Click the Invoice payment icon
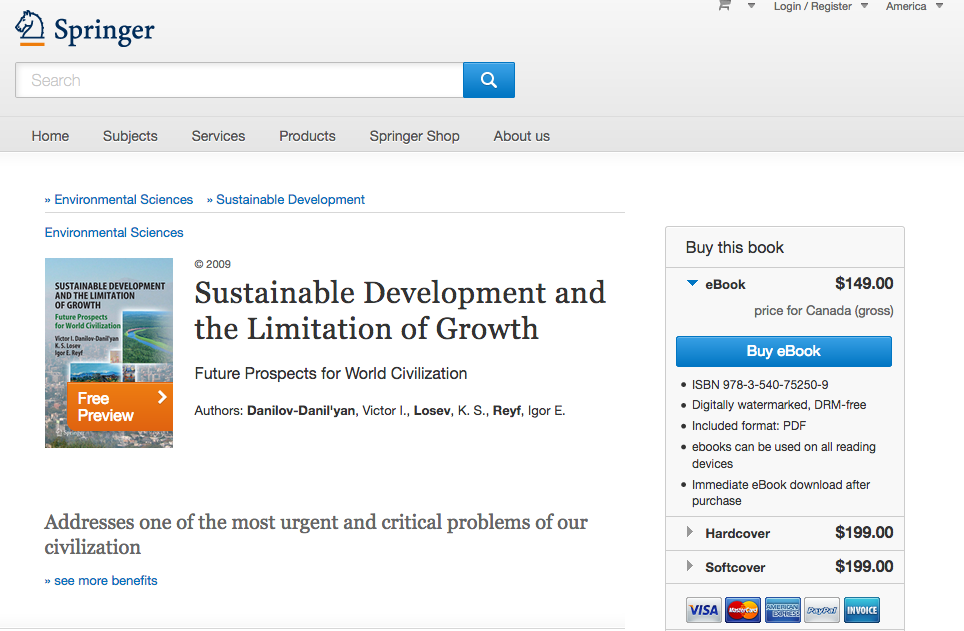This screenshot has width=964, height=631. pyautogui.click(x=861, y=610)
